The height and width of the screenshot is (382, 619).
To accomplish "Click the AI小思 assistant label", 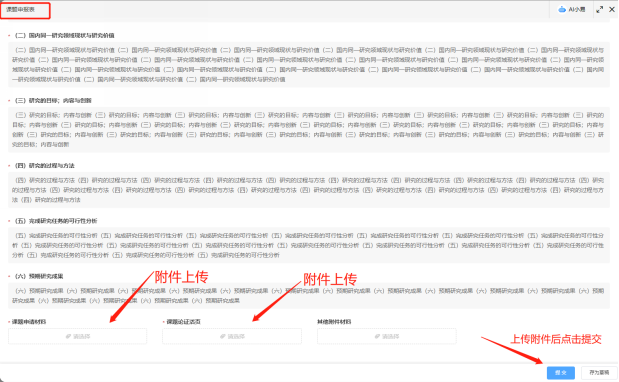I will 577,9.
